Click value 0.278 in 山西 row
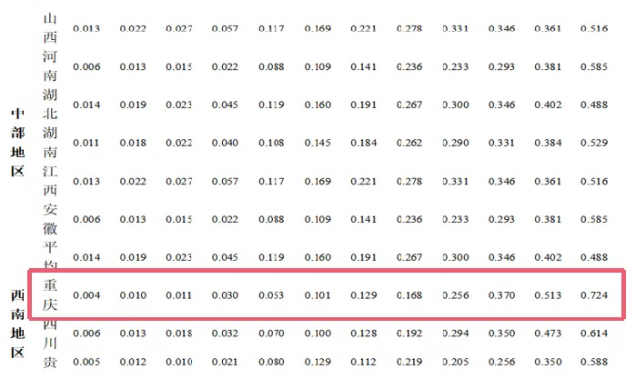 [x=410, y=28]
